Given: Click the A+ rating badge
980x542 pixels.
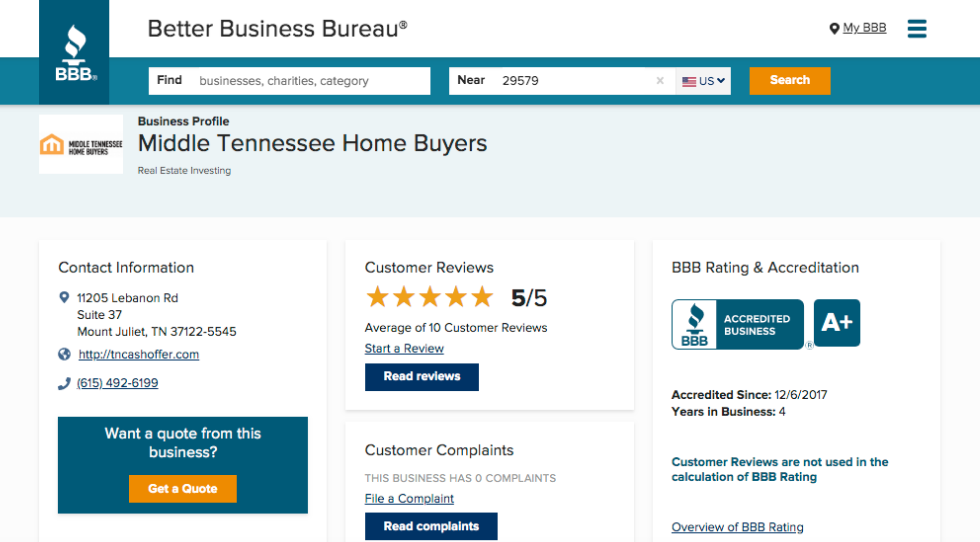Looking at the screenshot, I should (x=837, y=323).
